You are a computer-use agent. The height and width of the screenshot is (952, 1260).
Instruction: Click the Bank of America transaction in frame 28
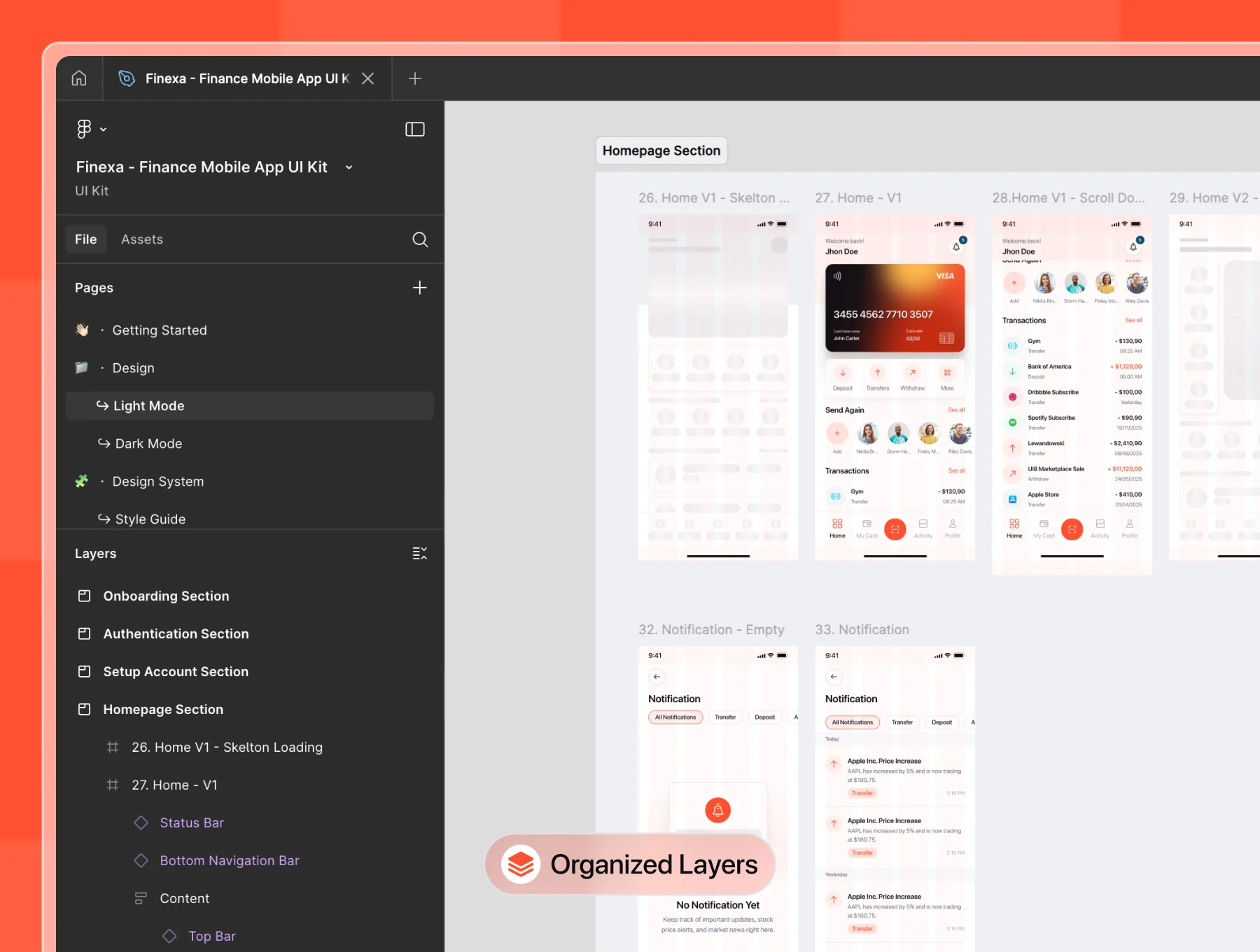tap(1072, 372)
